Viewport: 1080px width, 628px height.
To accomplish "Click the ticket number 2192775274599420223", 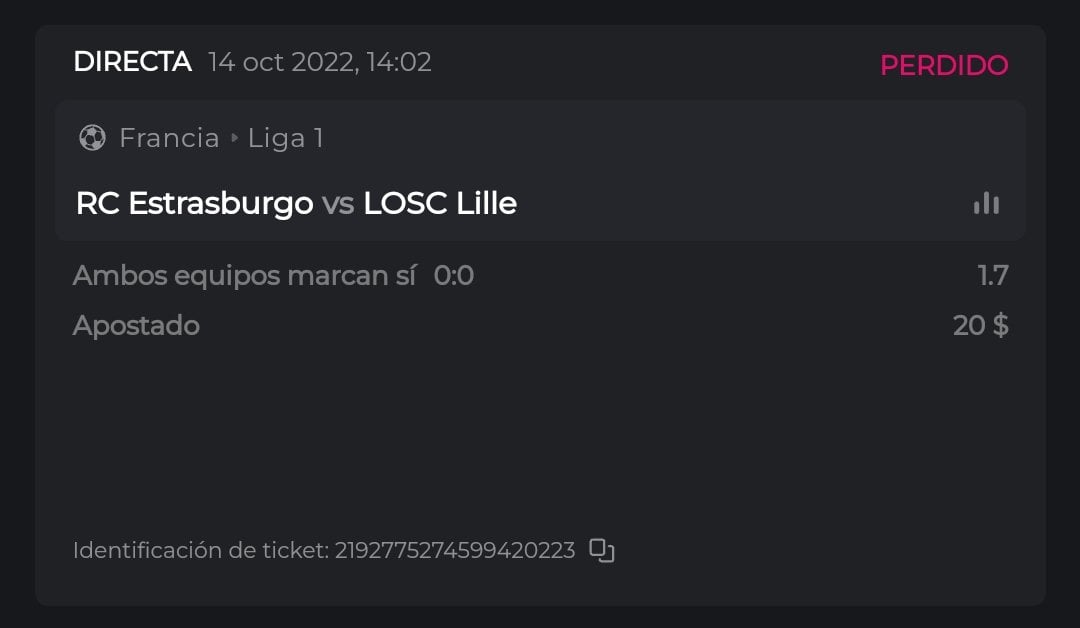I will coord(455,550).
